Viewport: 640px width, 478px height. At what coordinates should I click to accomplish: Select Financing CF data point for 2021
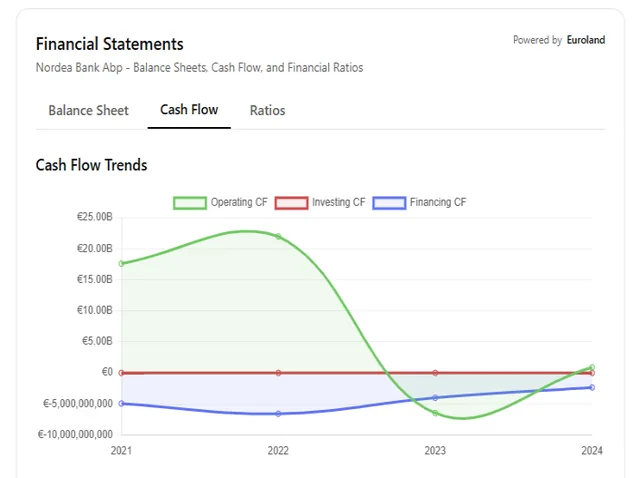point(122,403)
